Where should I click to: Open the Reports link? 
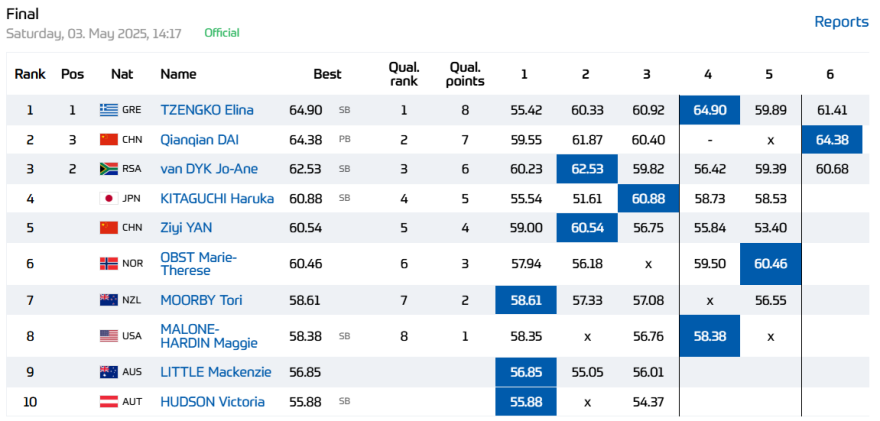point(841,22)
